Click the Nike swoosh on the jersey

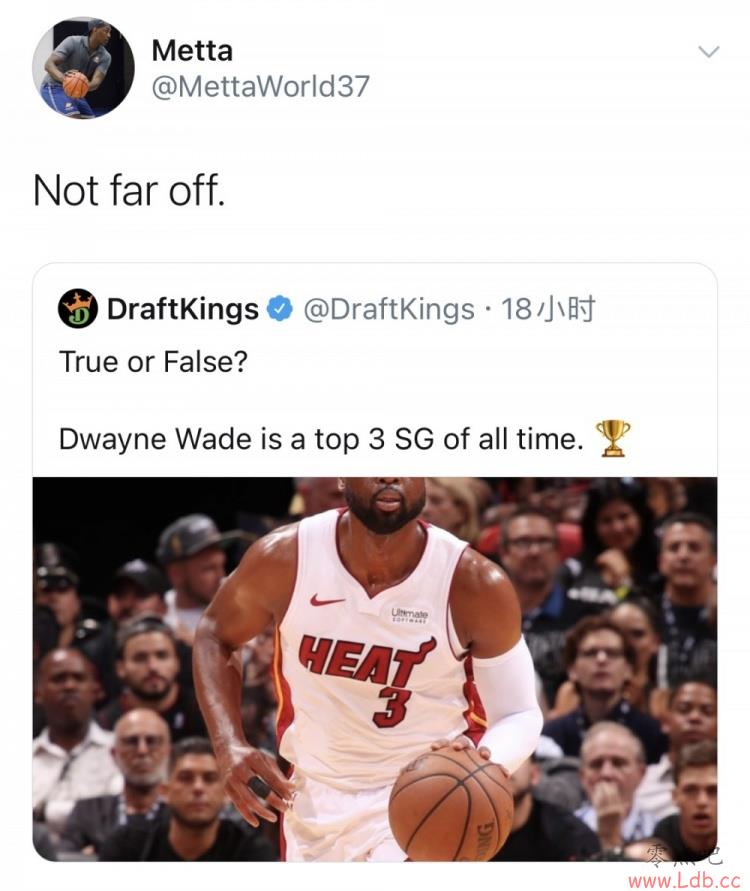pyautogui.click(x=327, y=600)
